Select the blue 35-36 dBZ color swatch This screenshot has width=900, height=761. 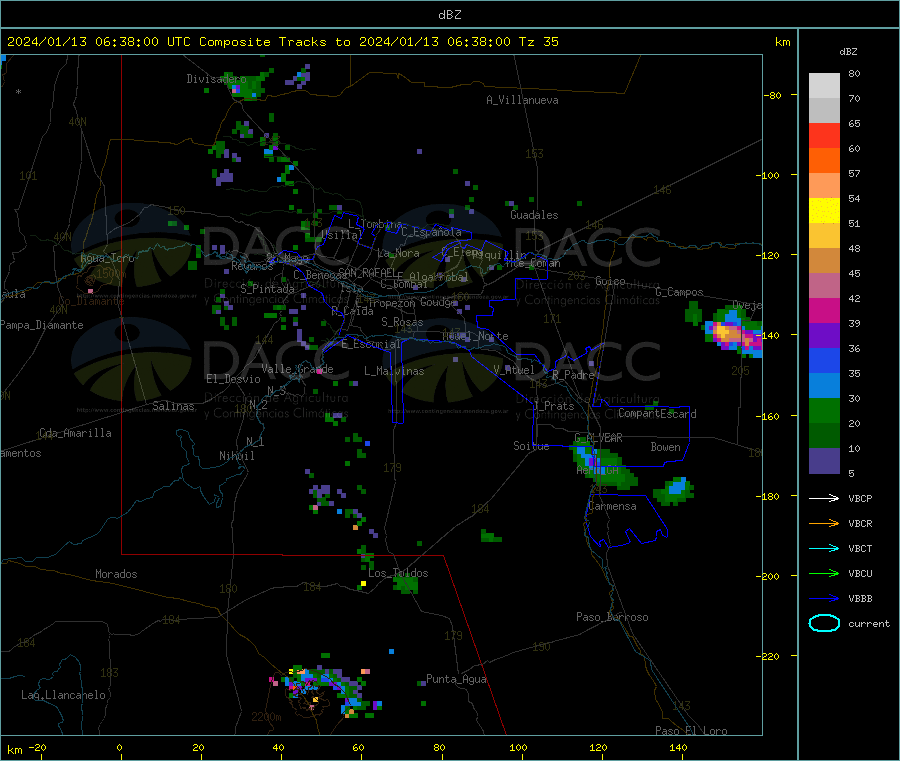click(x=824, y=360)
